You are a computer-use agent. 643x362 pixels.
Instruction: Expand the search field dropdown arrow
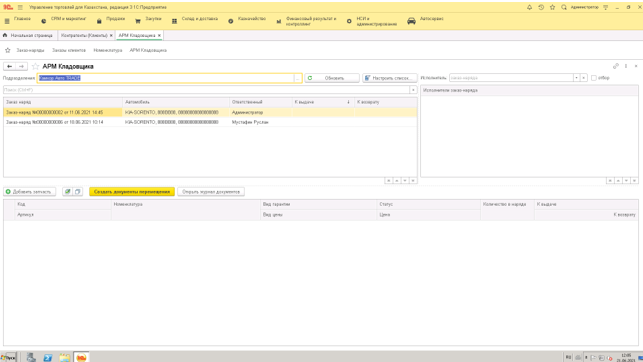pyautogui.click(x=413, y=90)
